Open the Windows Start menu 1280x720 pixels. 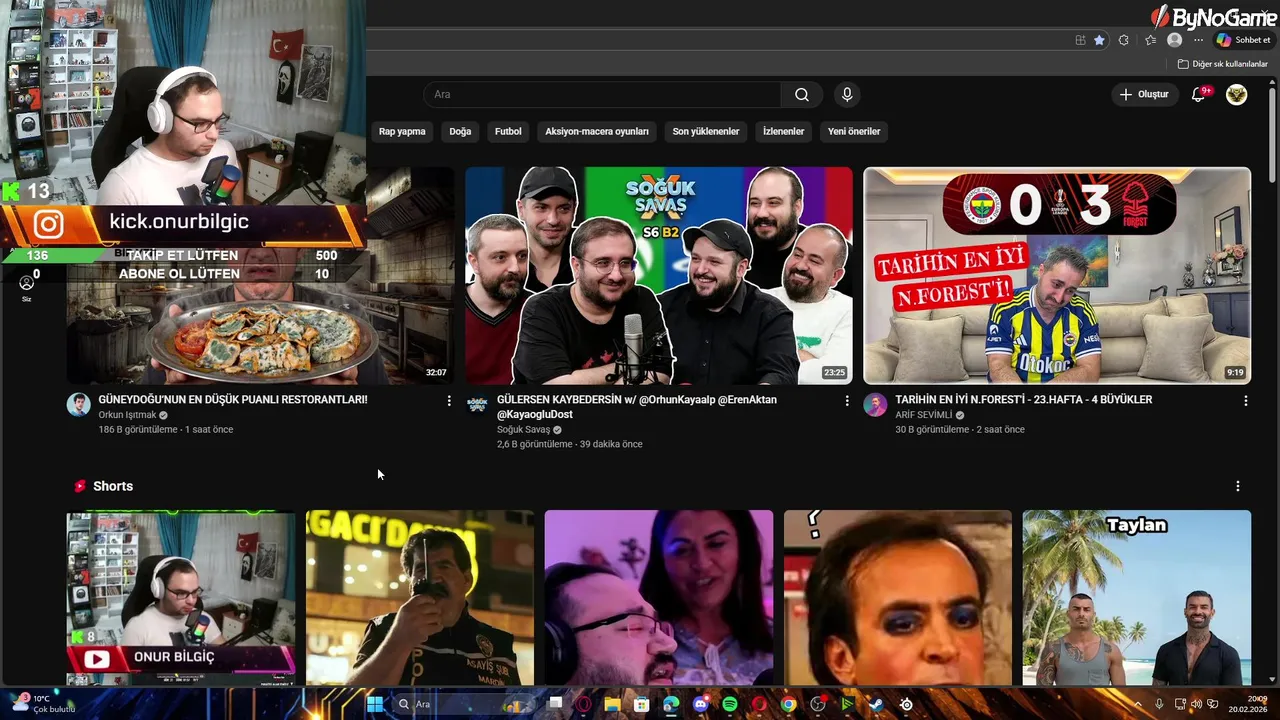tap(374, 704)
